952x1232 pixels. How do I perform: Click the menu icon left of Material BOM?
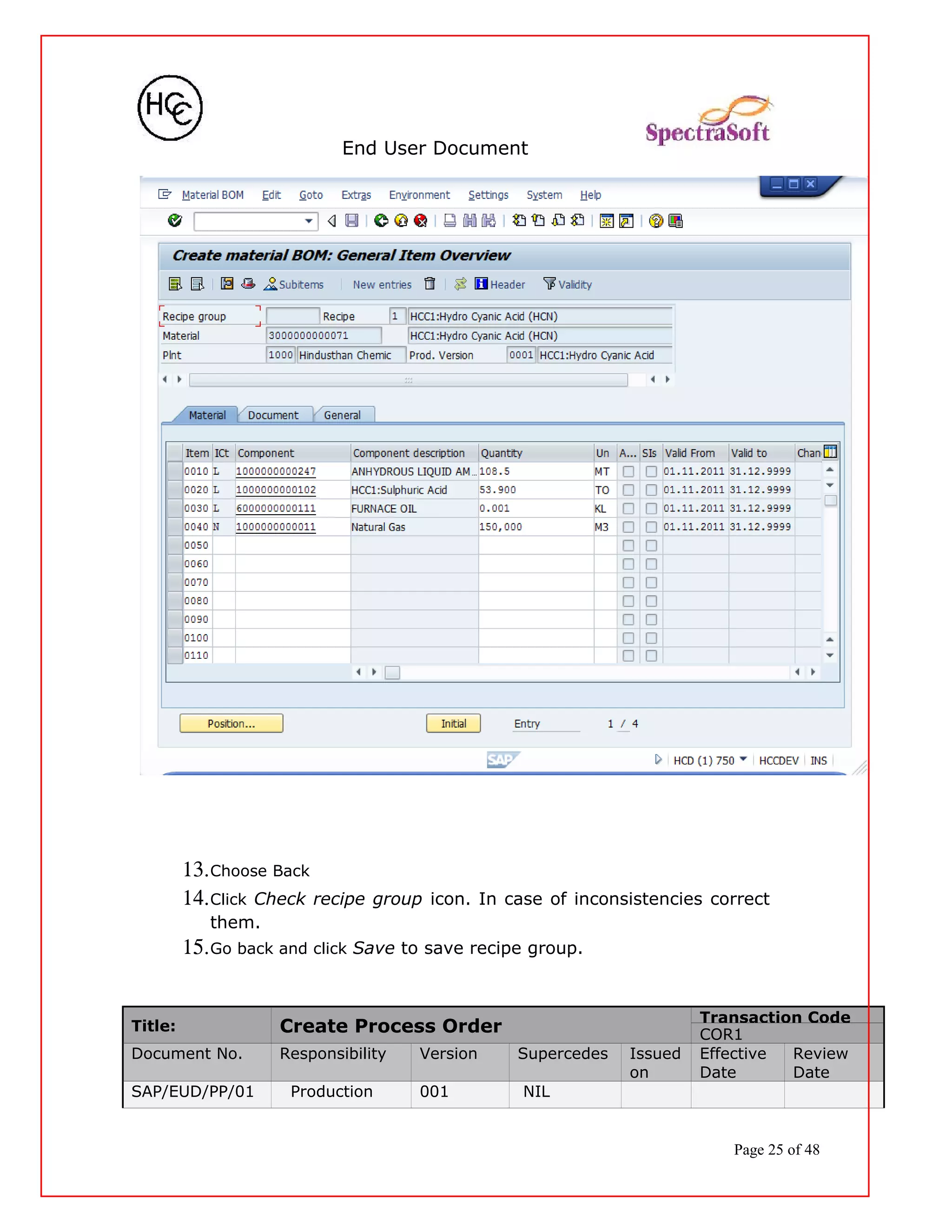point(165,195)
